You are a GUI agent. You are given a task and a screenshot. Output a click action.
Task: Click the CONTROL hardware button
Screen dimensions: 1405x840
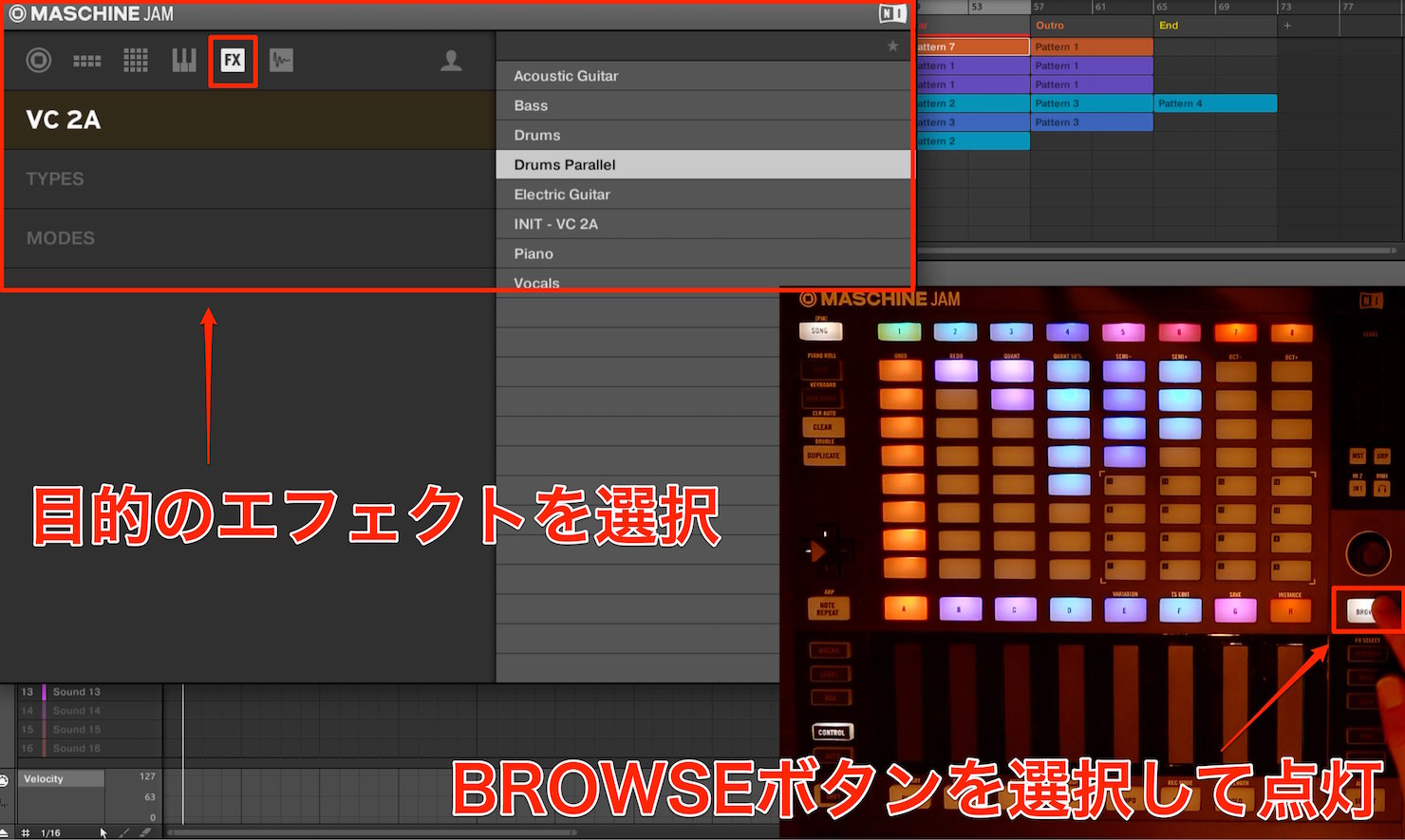point(832,732)
